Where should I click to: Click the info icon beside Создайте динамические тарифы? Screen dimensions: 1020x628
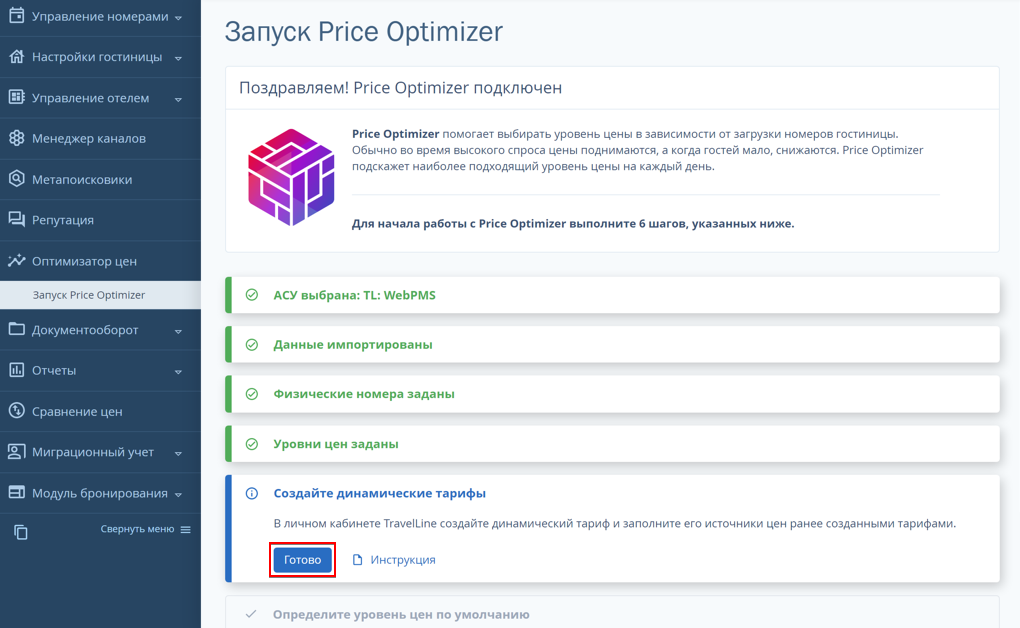252,493
